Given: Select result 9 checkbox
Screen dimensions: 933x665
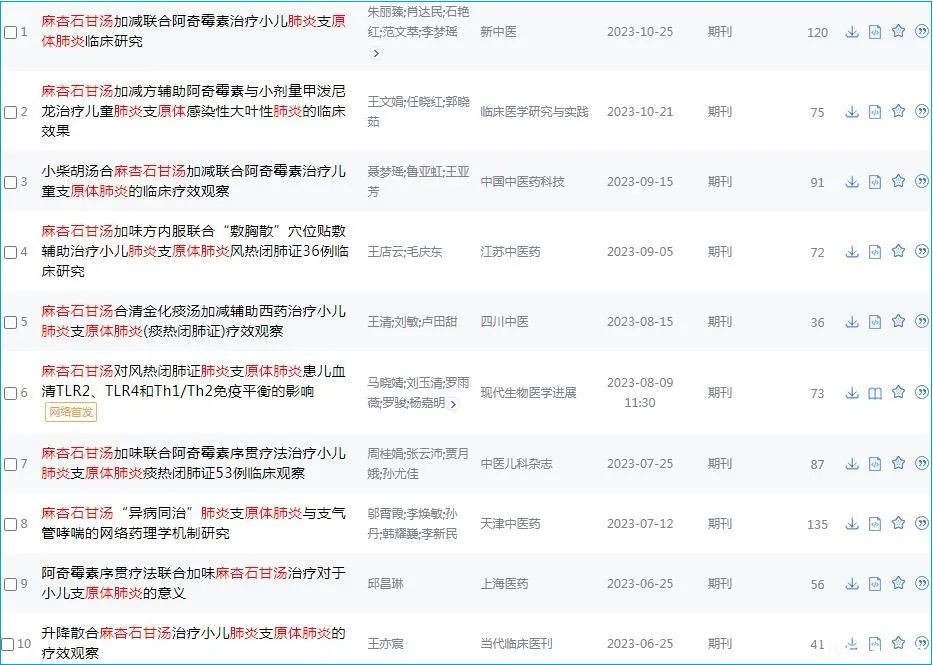Looking at the screenshot, I should [x=11, y=585].
